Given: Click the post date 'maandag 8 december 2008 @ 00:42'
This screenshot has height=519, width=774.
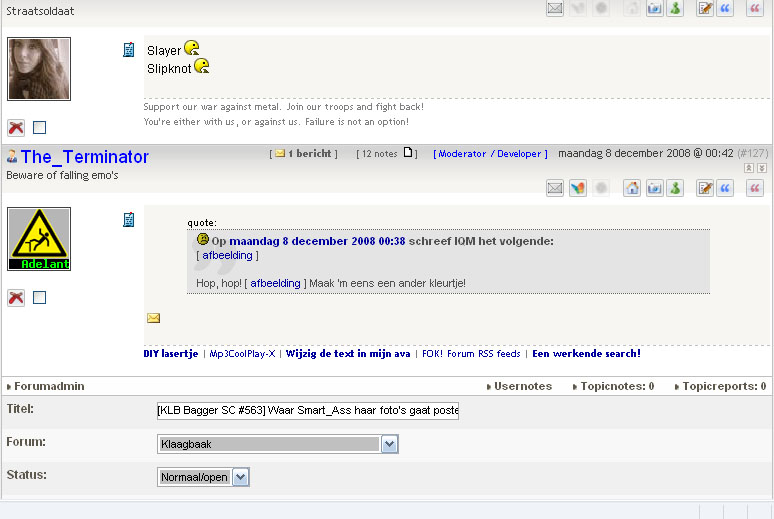Looking at the screenshot, I should (646, 153).
